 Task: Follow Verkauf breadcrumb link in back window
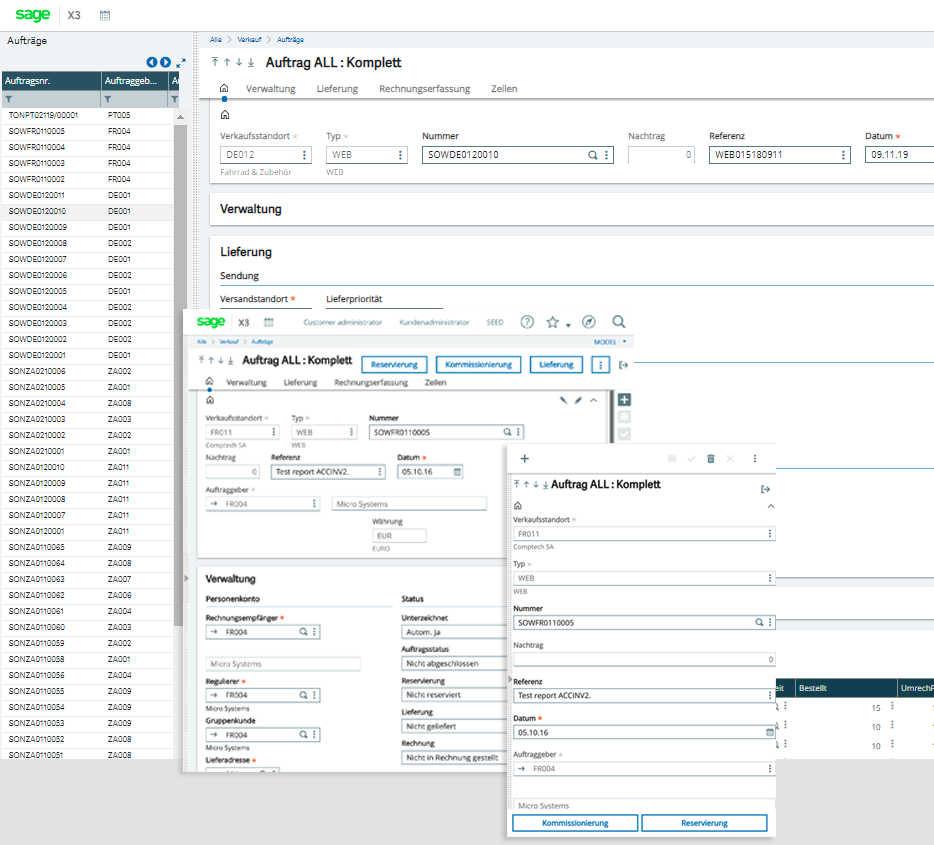coord(249,39)
